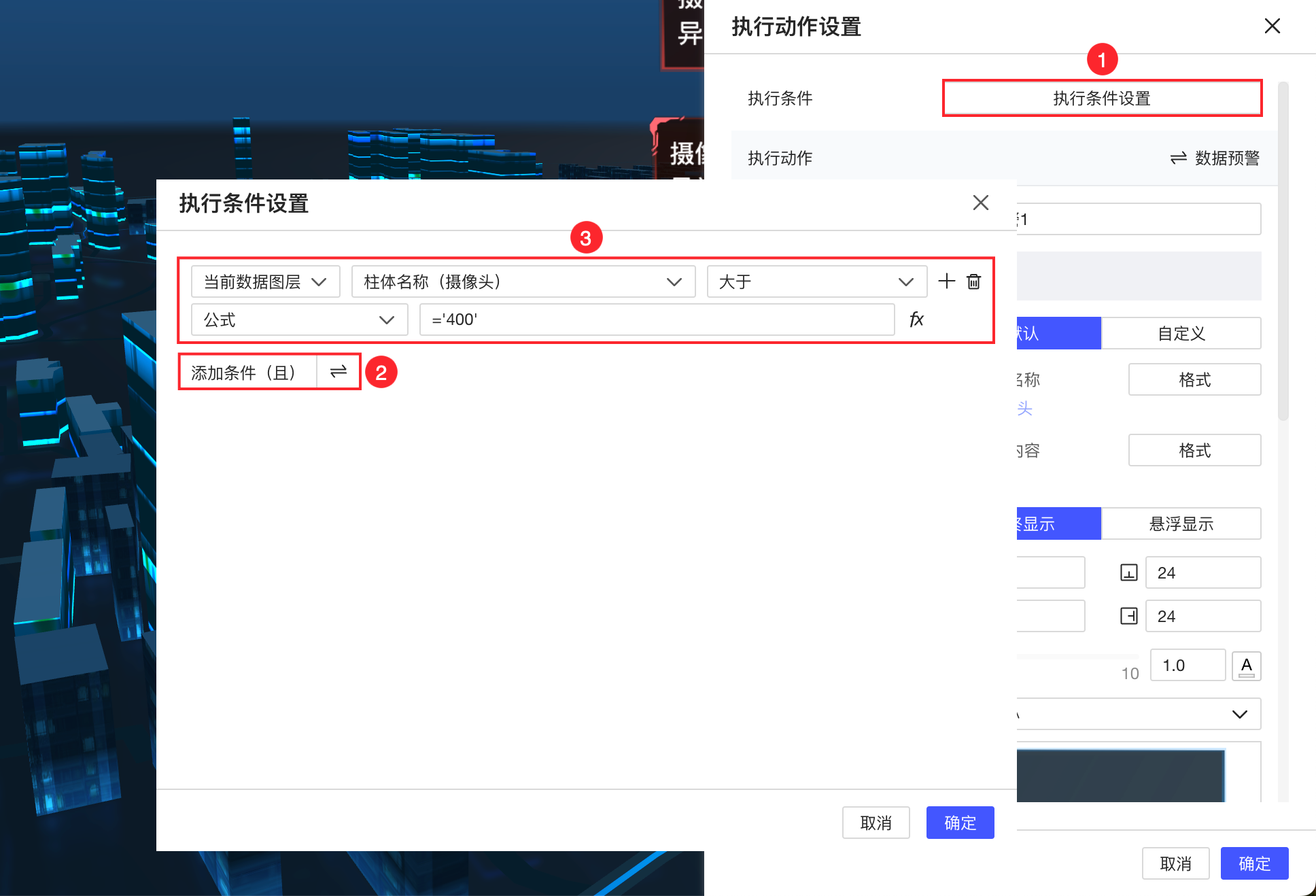The width and height of the screenshot is (1316, 896).
Task: Select the highlighted 显示 toggle option
Action: (1058, 523)
